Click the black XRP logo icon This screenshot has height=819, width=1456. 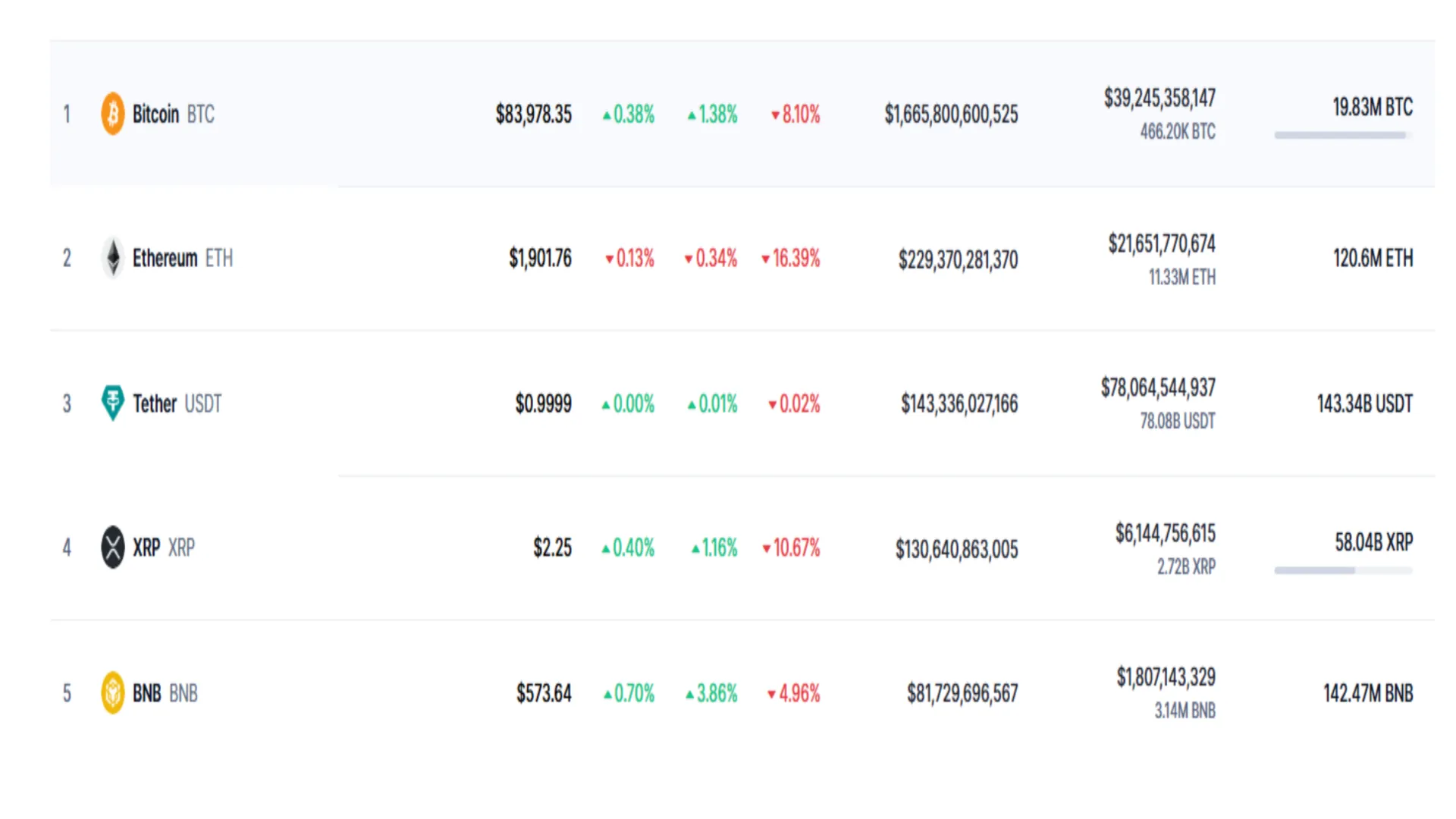tap(113, 548)
